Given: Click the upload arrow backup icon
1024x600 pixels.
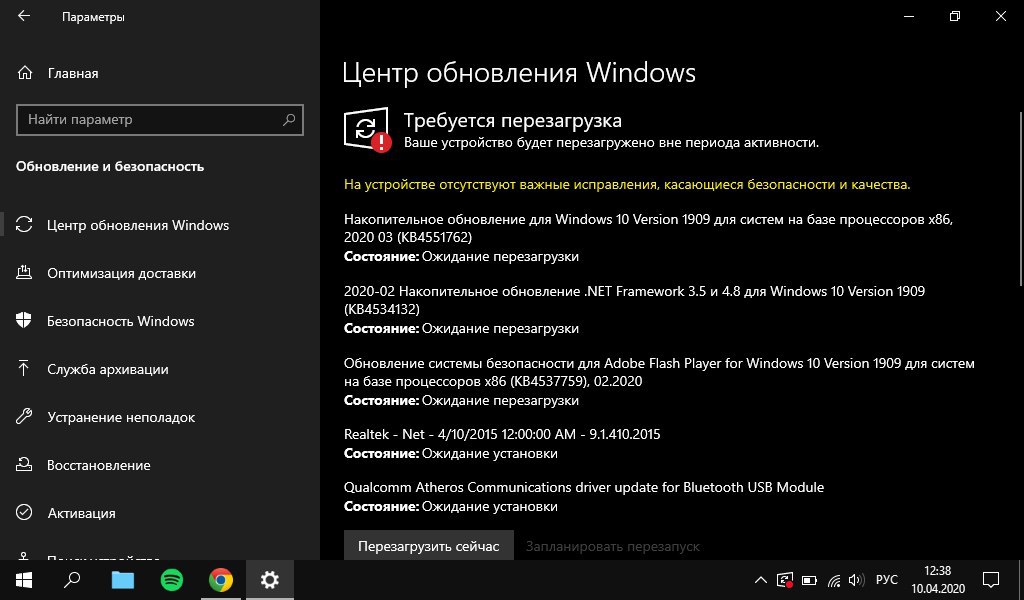Looking at the screenshot, I should [24, 369].
